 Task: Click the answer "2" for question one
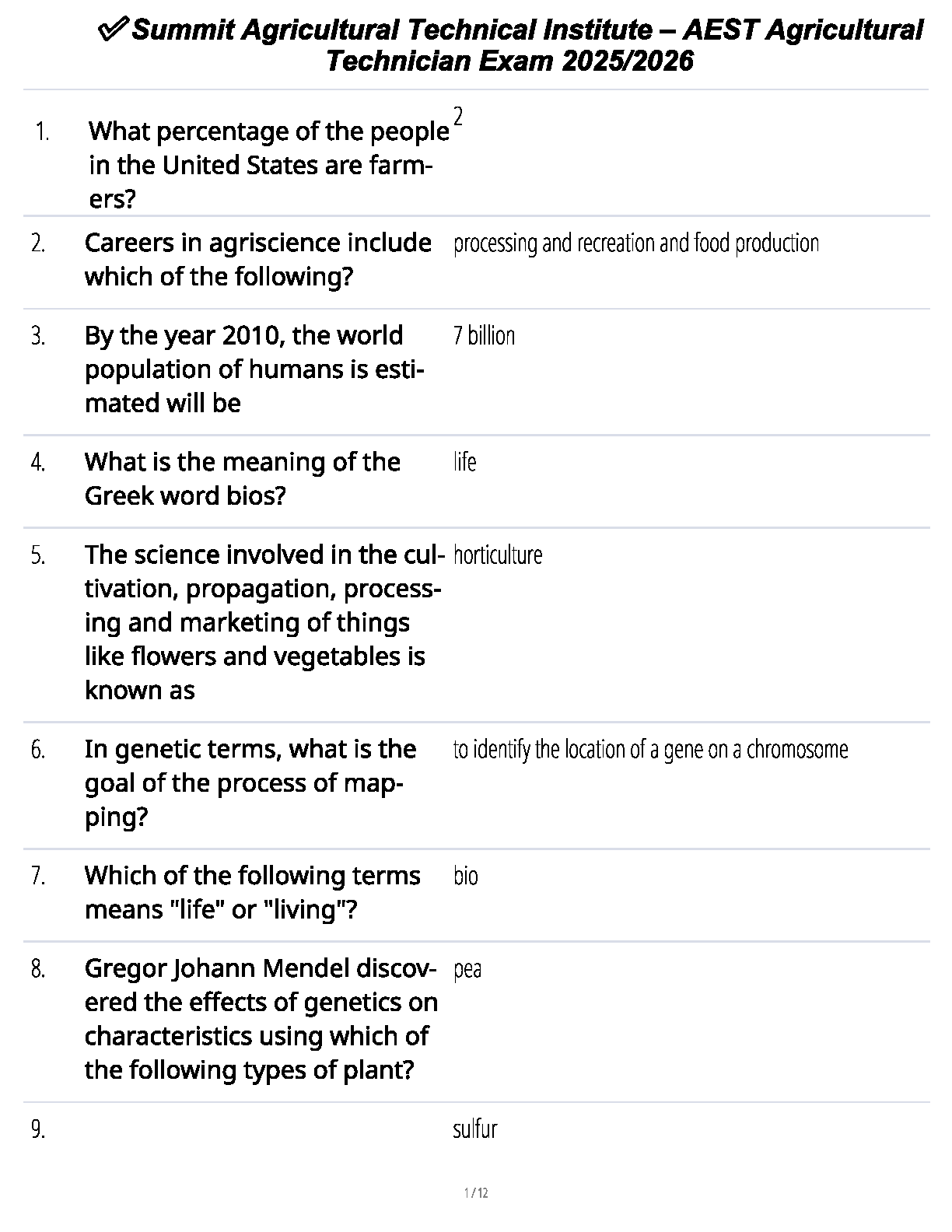tap(458, 117)
